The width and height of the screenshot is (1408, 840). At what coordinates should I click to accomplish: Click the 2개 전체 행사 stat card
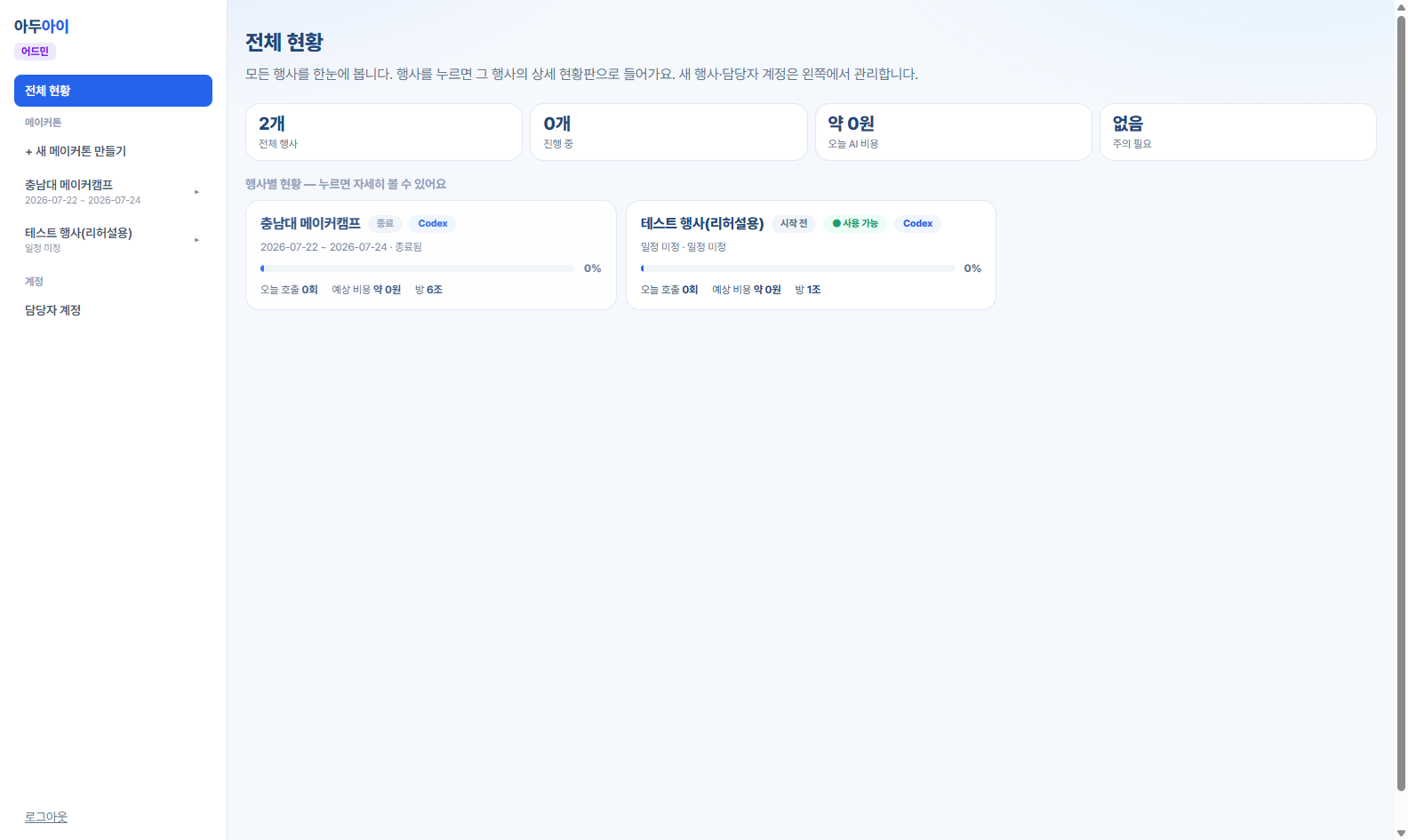384,132
